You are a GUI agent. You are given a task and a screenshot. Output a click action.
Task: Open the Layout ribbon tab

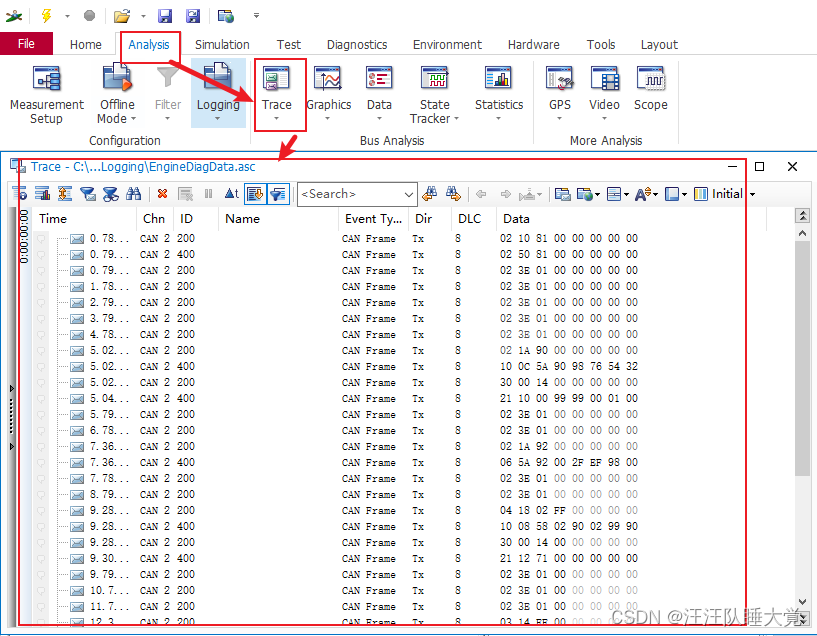point(659,45)
